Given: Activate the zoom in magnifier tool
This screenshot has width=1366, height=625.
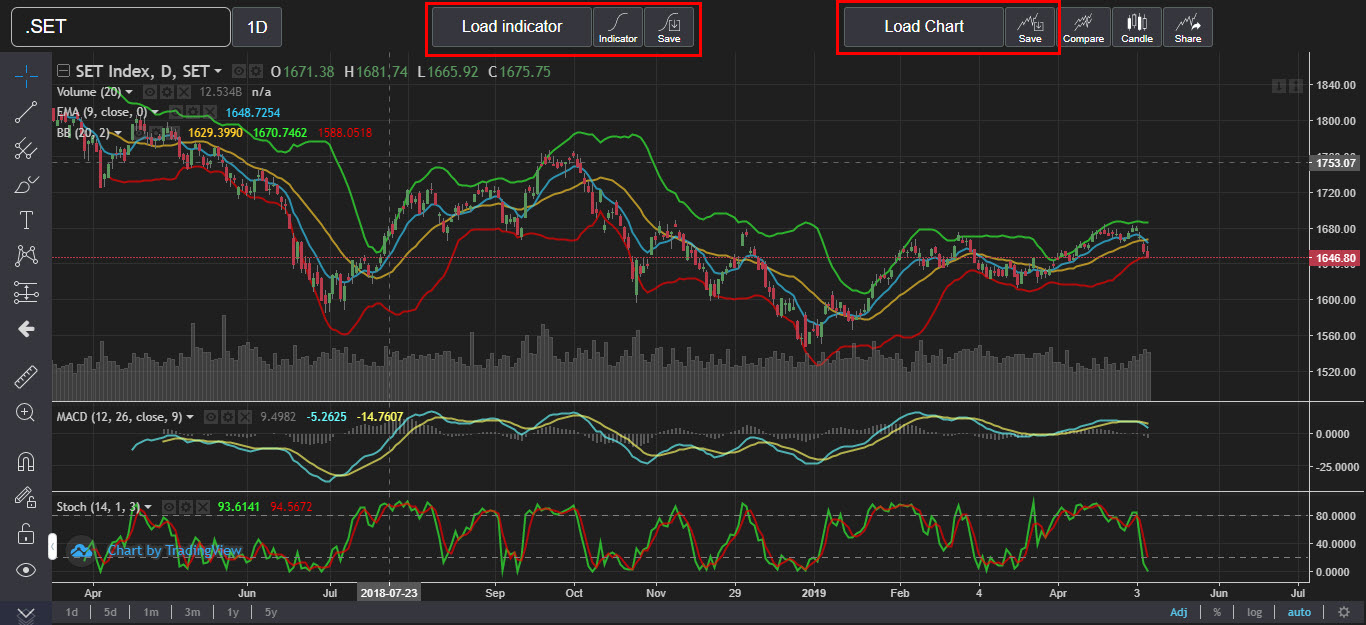Looking at the screenshot, I should coord(26,412).
